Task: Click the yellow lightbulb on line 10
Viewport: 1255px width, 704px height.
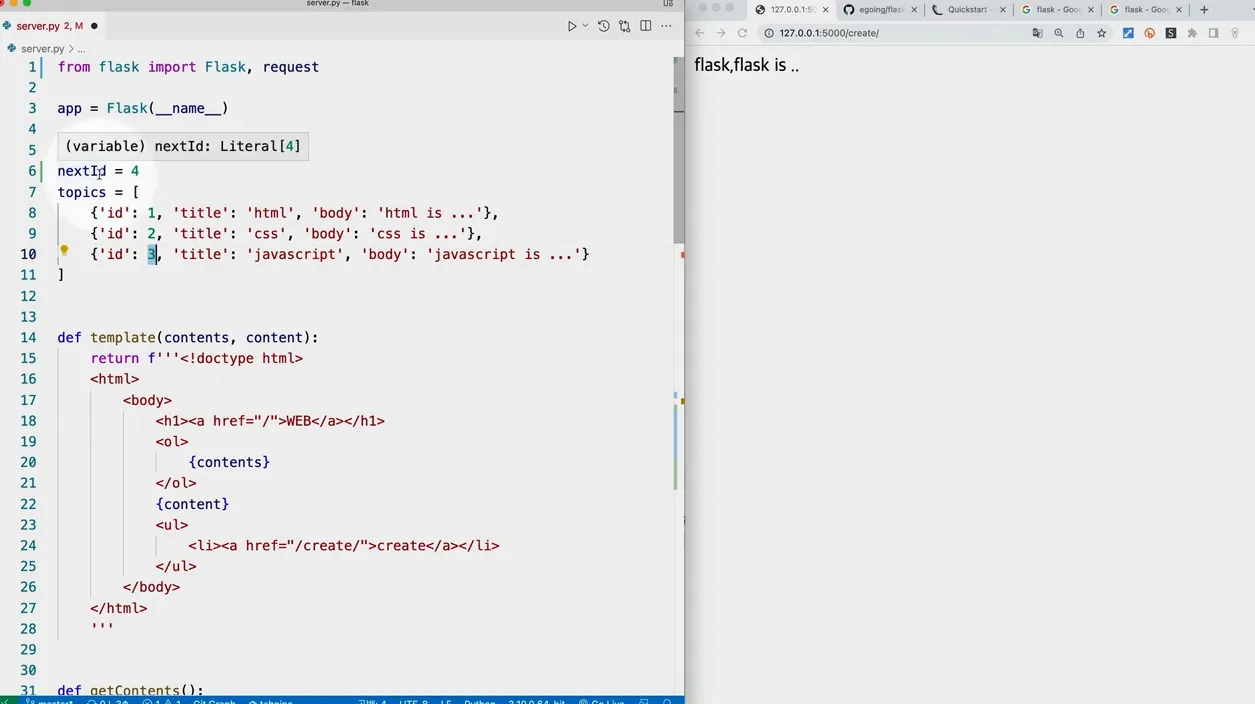Action: pos(64,251)
